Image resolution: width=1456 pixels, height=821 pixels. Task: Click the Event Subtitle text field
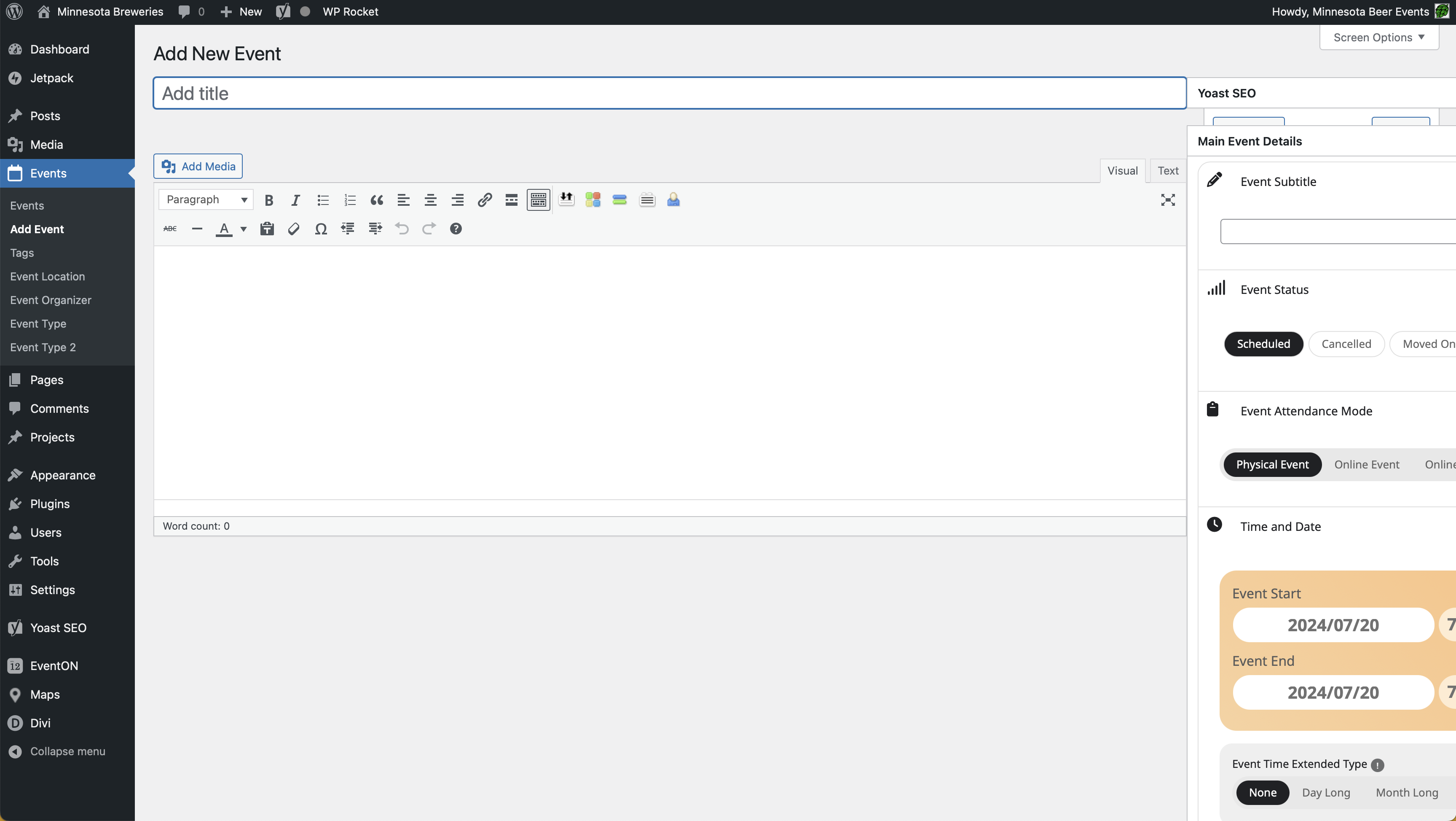click(1338, 231)
